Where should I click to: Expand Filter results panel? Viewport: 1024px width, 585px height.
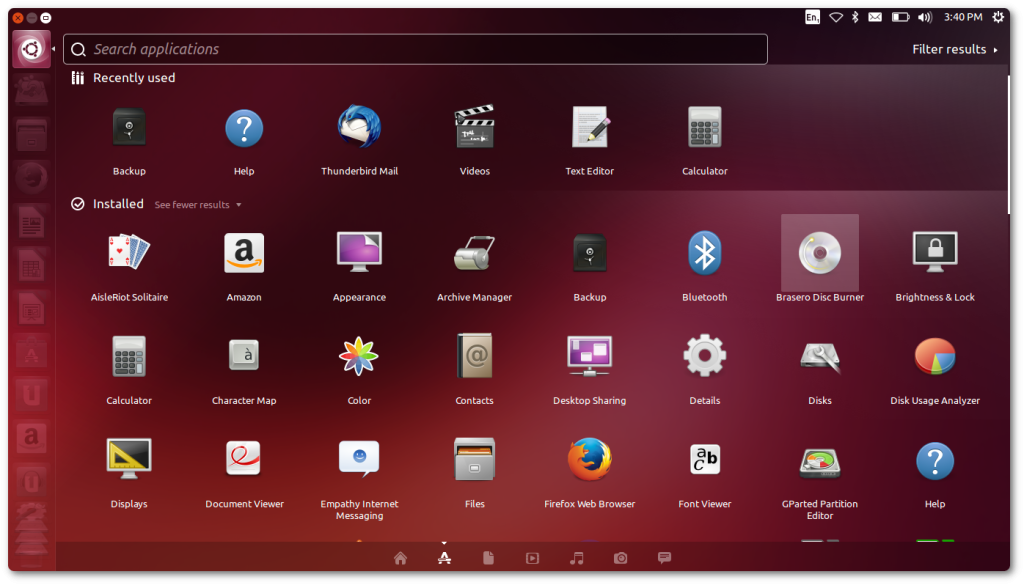954,50
